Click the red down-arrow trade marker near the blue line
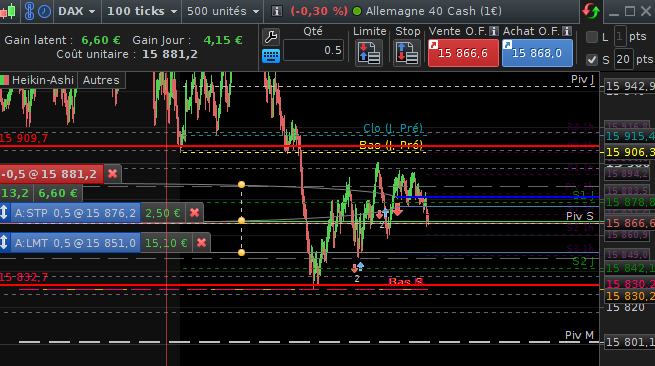The height and width of the screenshot is (366, 655). [x=398, y=210]
